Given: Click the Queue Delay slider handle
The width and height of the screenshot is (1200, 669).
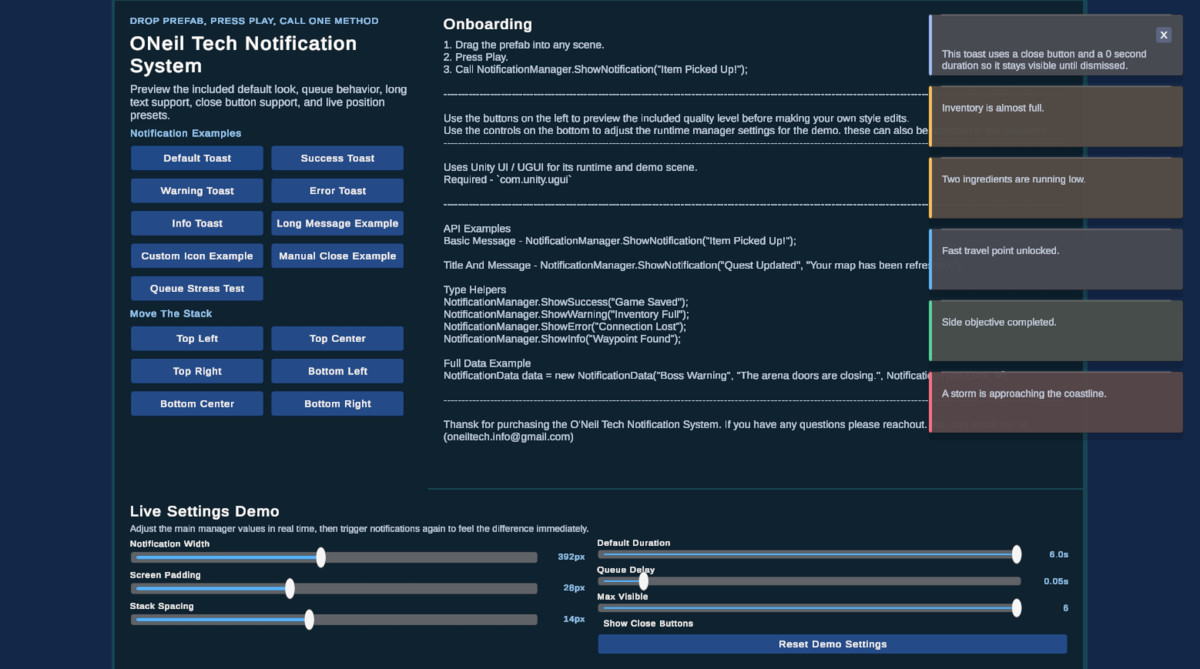Looking at the screenshot, I should pyautogui.click(x=644, y=581).
